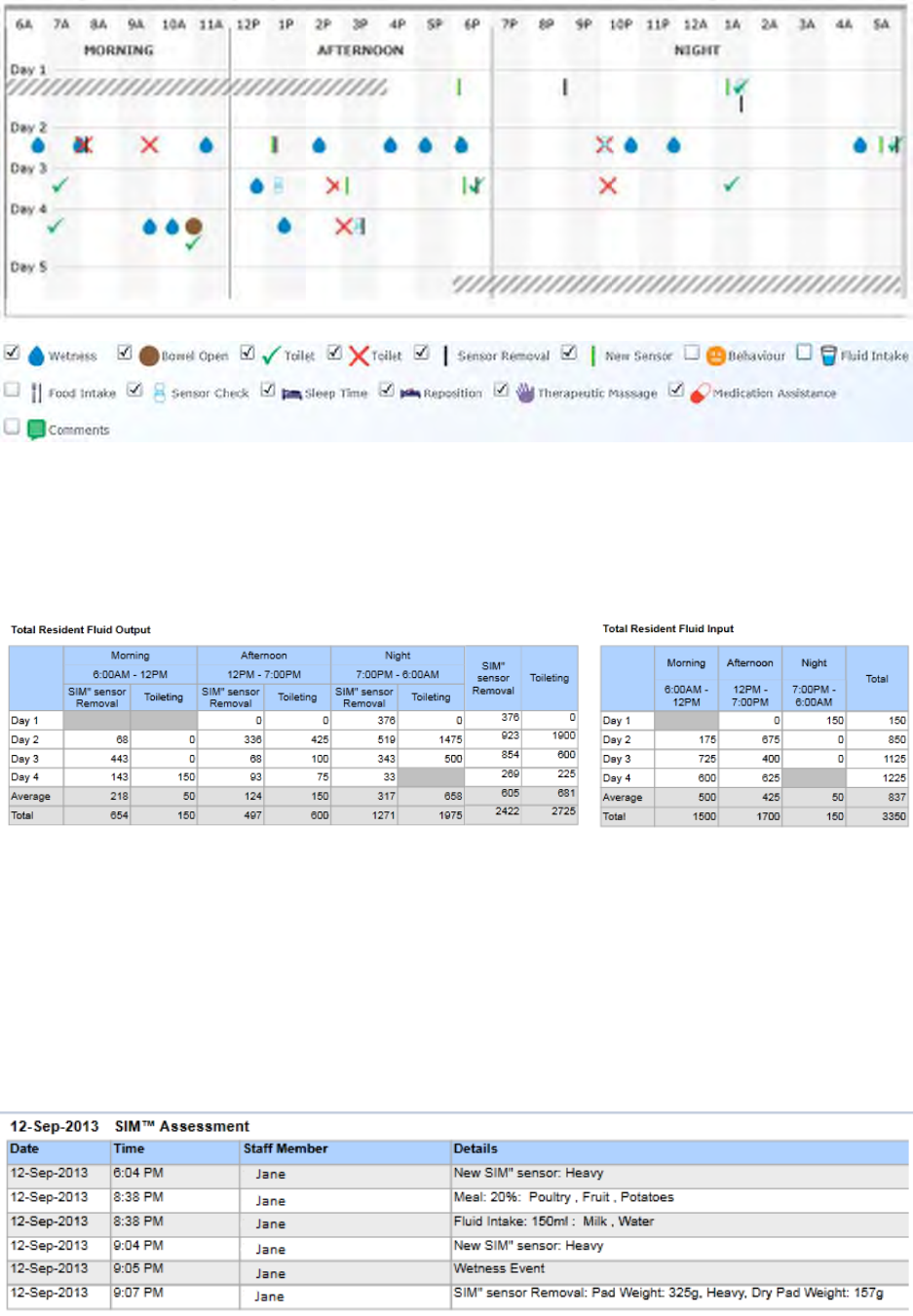Click the 'Fluid Intake: 150ml : Milk, Water' entry

(553, 1222)
